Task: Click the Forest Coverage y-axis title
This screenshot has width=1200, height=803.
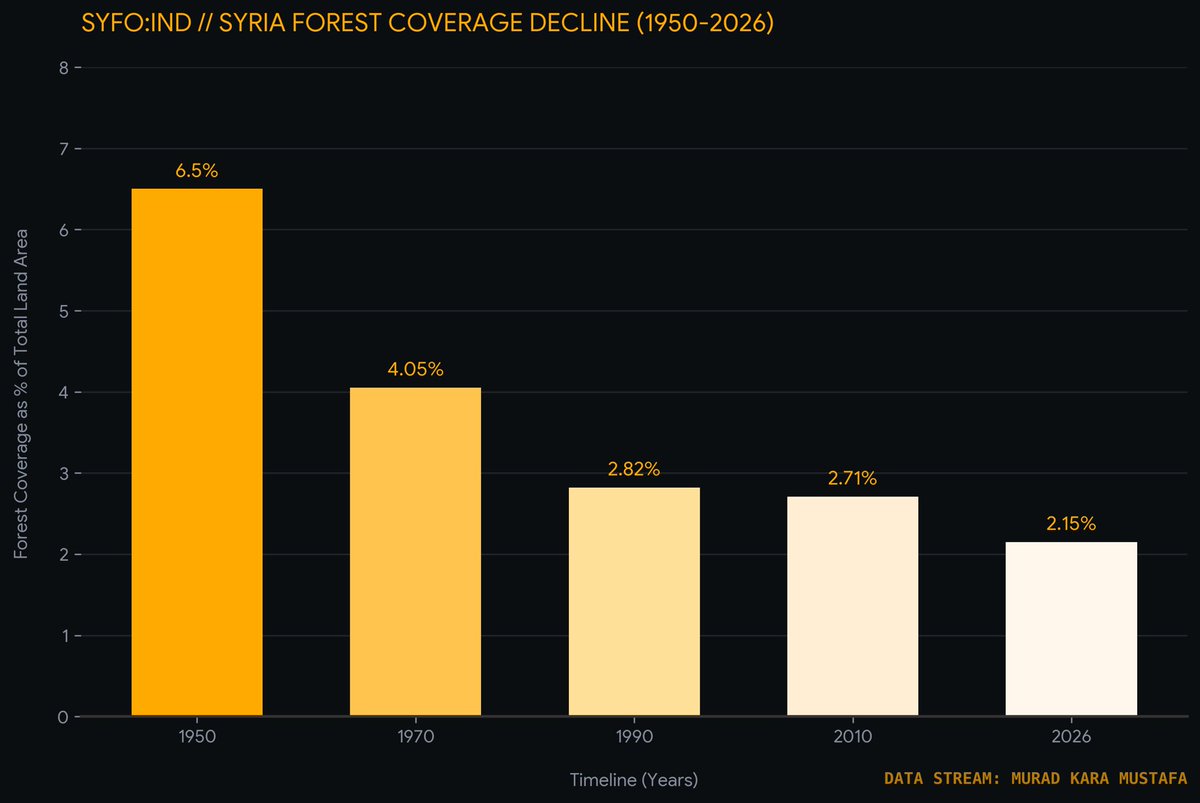Action: [x=21, y=392]
